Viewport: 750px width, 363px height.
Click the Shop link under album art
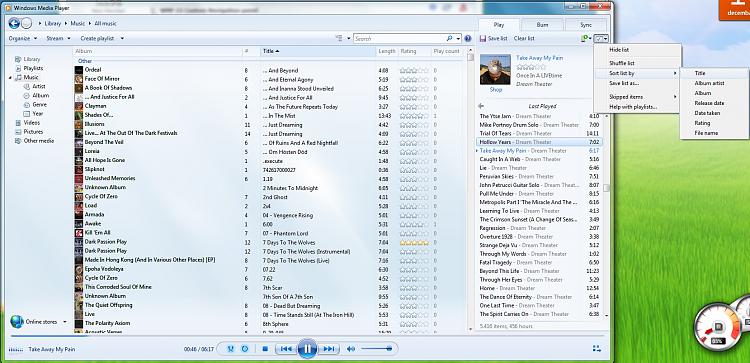click(x=496, y=89)
